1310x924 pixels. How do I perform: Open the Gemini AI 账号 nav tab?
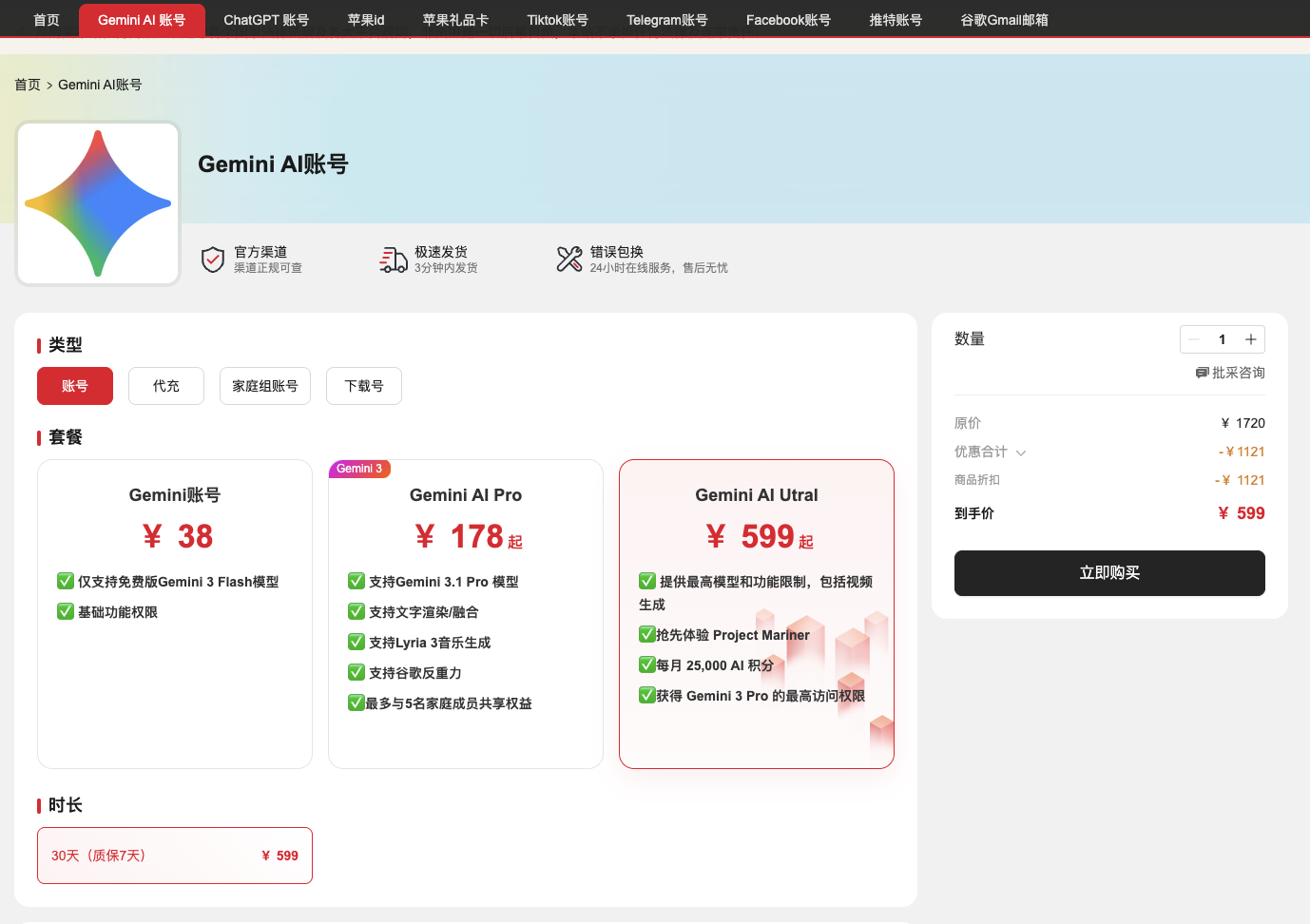tap(142, 19)
